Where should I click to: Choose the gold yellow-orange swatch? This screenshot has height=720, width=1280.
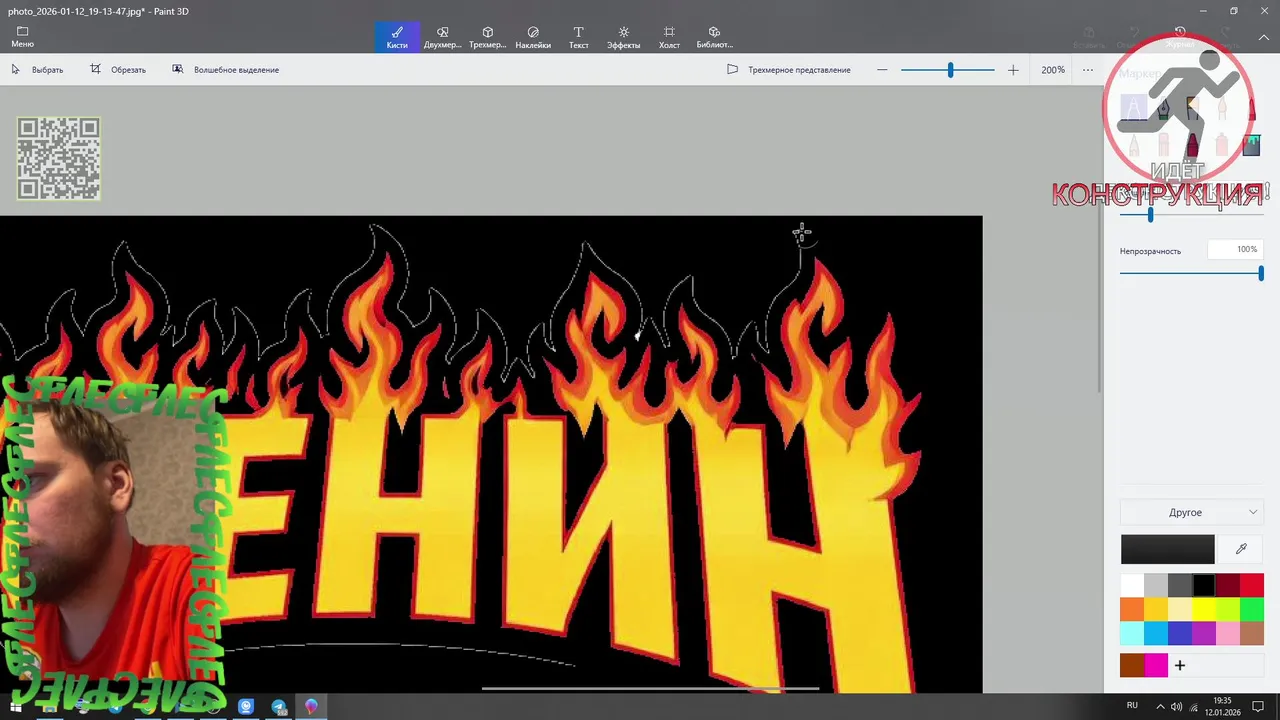click(x=1156, y=609)
